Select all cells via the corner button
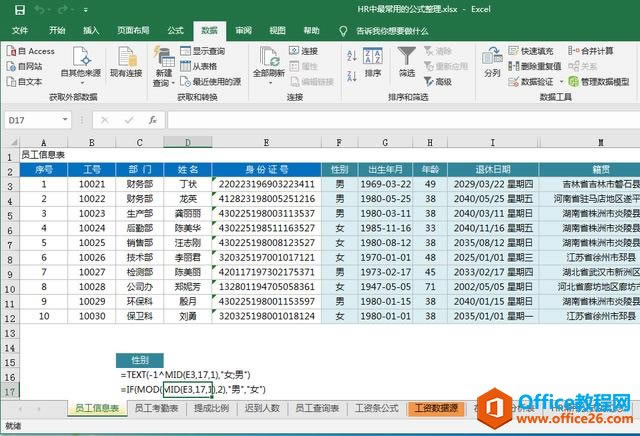 click(x=13, y=142)
